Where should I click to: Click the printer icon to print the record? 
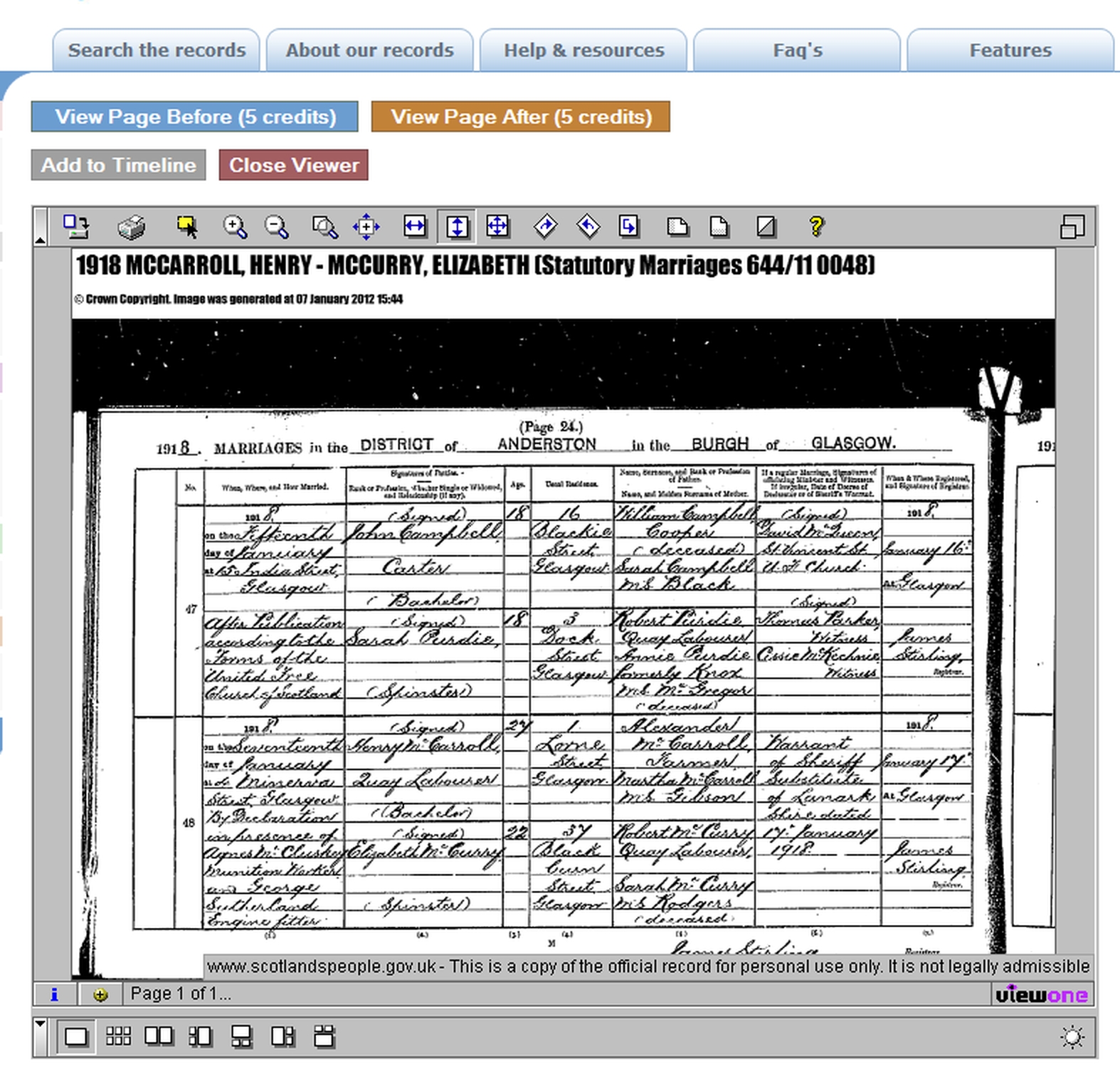pos(131,227)
